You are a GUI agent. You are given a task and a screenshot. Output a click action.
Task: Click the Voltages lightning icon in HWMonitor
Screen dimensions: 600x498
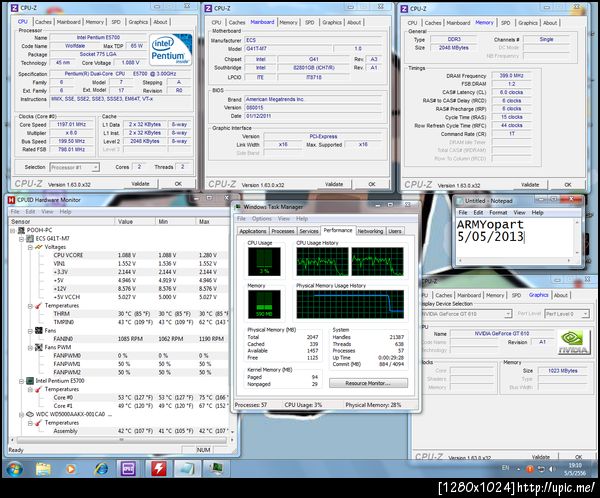tap(39, 247)
